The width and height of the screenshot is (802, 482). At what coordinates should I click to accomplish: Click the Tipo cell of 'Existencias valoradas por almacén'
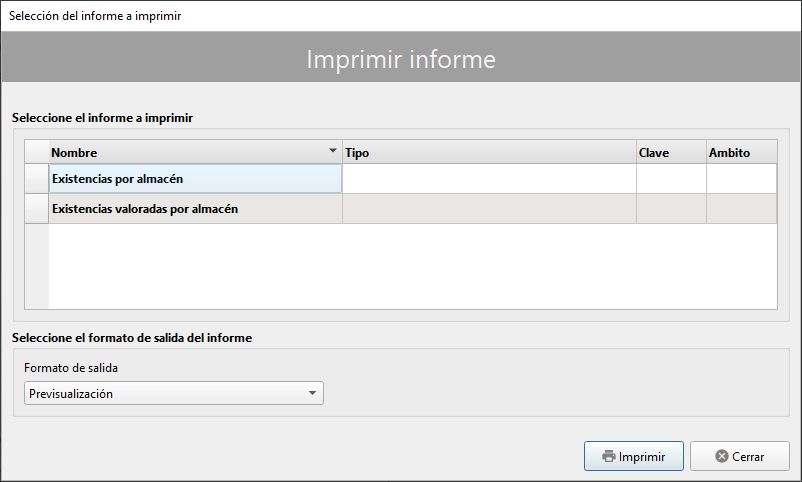pyautogui.click(x=488, y=209)
